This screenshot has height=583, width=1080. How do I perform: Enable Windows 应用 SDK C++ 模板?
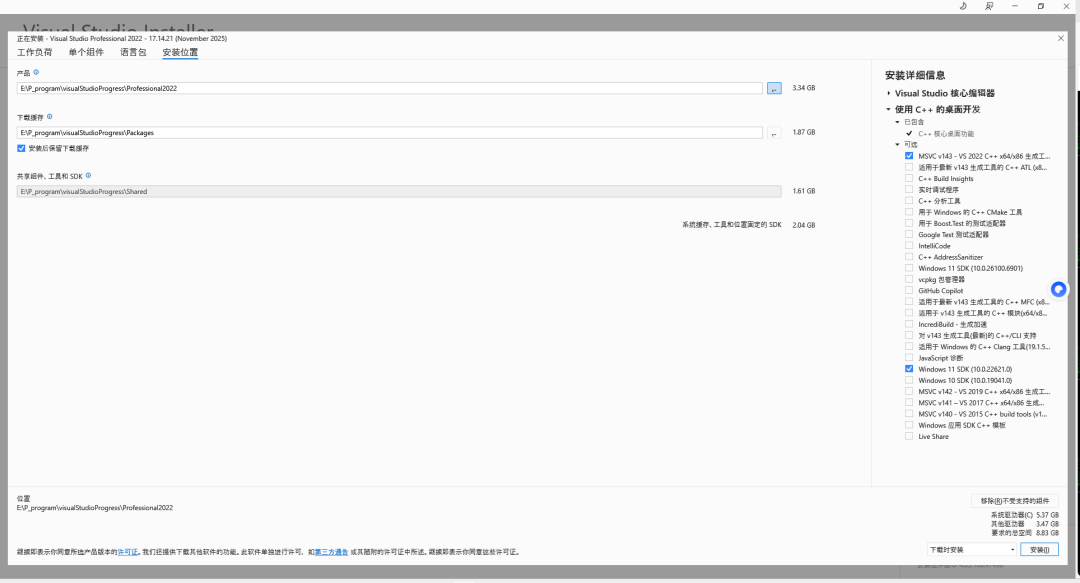909,425
